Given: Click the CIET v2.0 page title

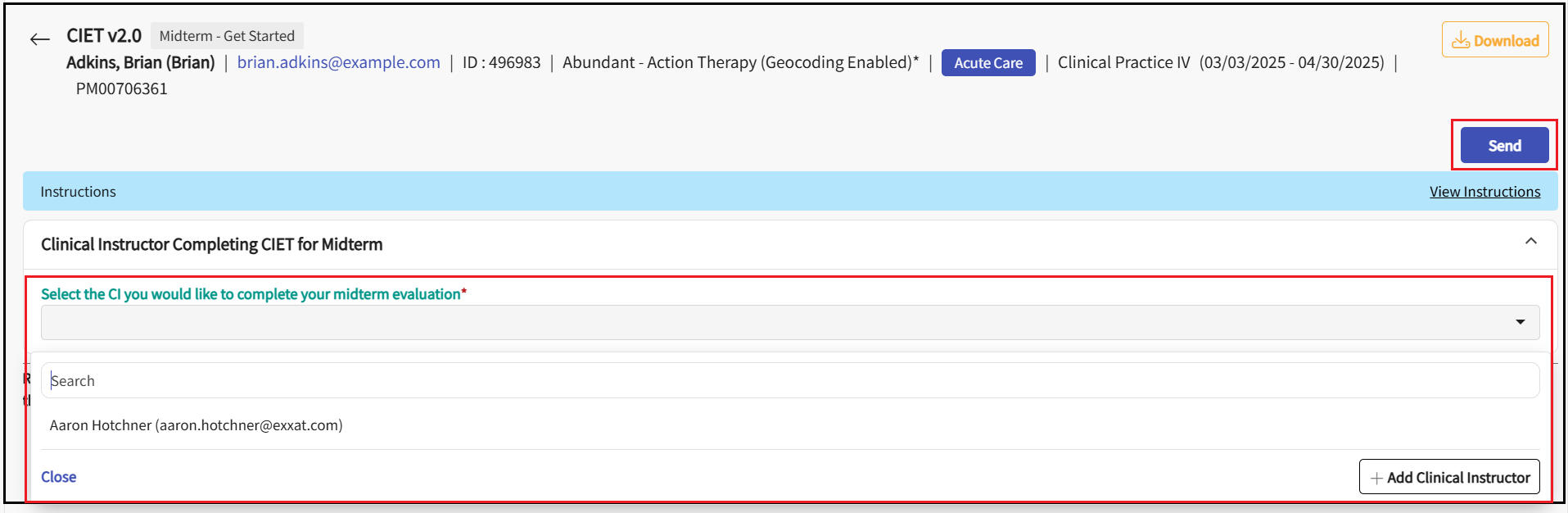Looking at the screenshot, I should [104, 36].
